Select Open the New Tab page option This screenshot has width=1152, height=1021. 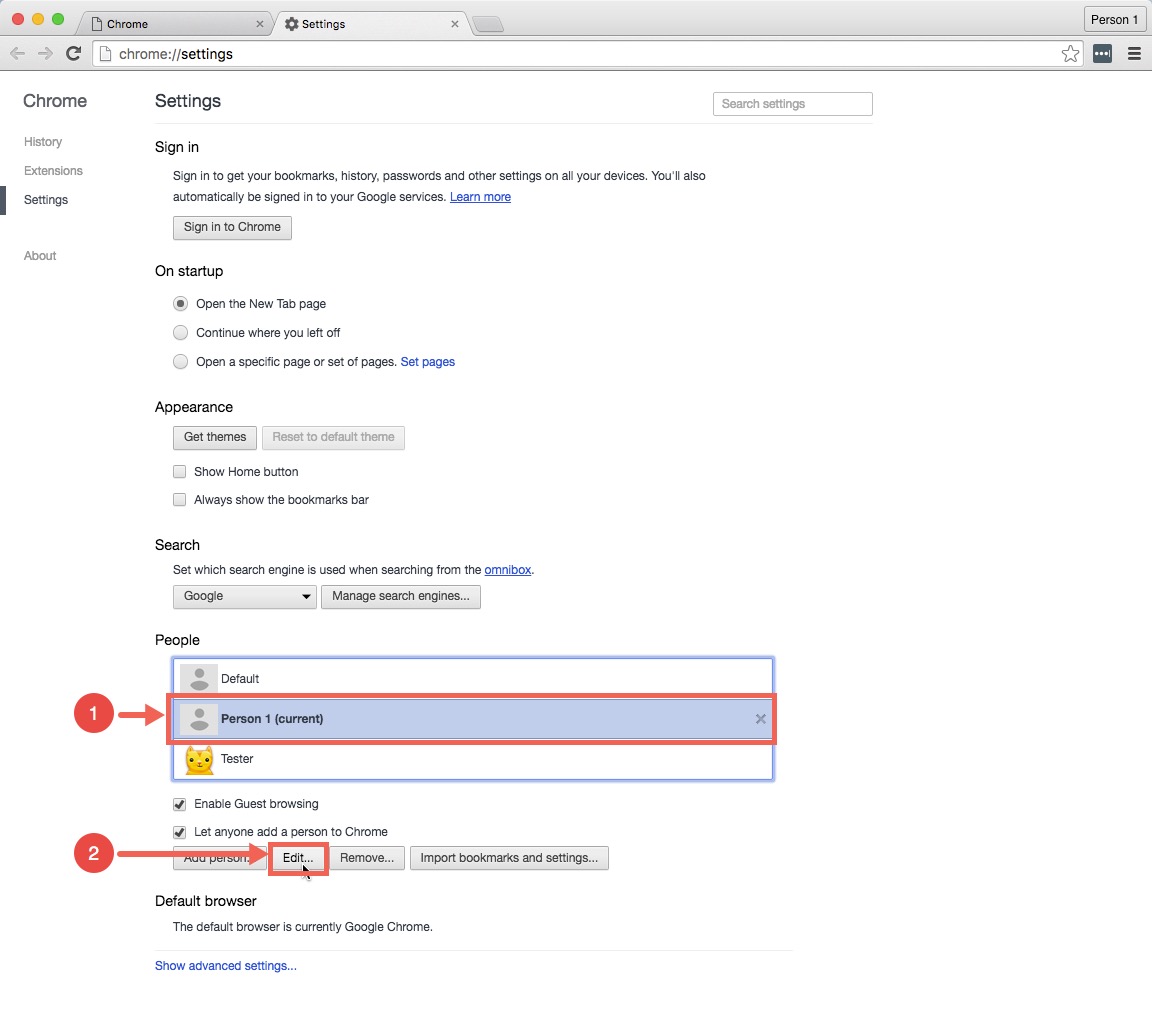pos(180,304)
